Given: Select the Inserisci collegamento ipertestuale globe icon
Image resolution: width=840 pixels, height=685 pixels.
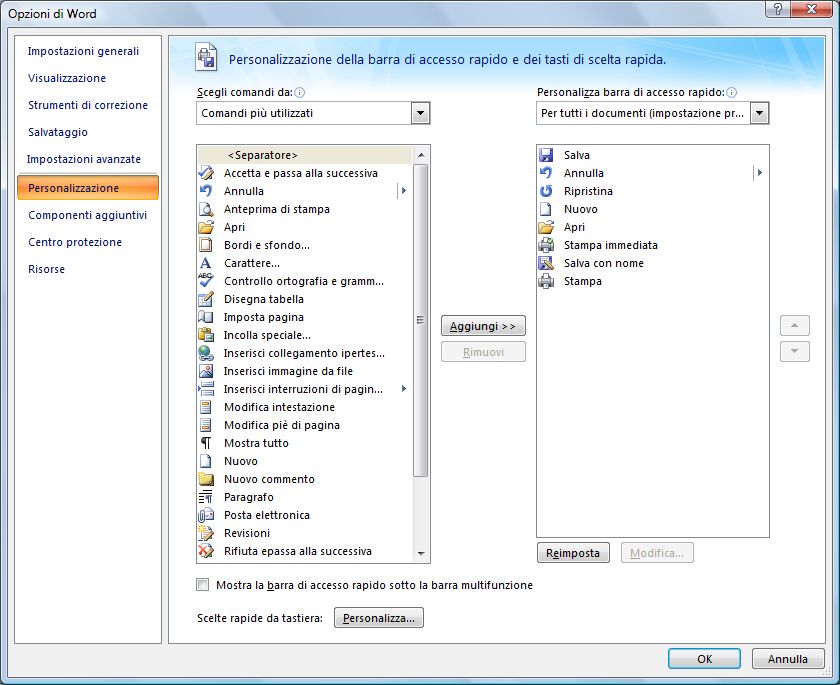Looking at the screenshot, I should click(206, 353).
